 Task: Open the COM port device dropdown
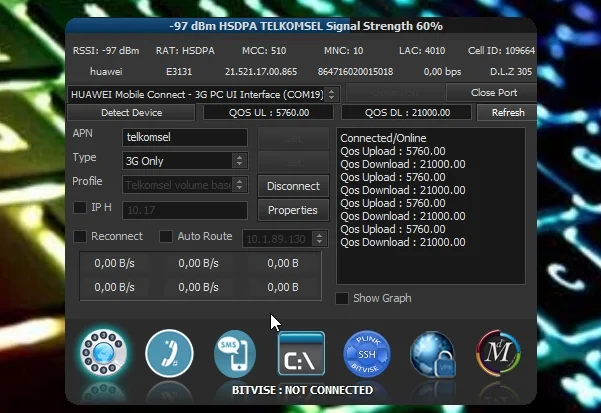204,94
